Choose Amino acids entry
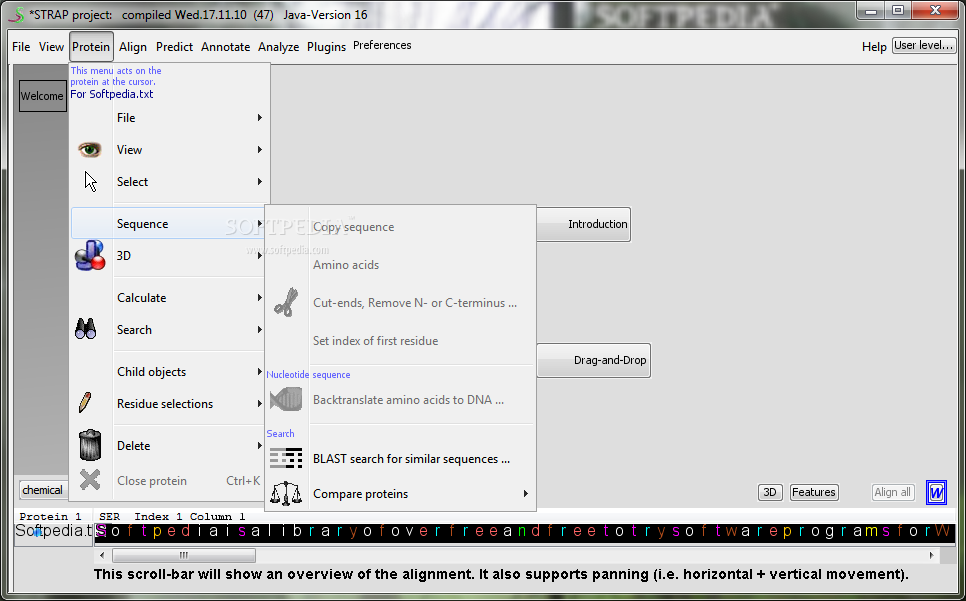The width and height of the screenshot is (966, 601). click(x=346, y=265)
